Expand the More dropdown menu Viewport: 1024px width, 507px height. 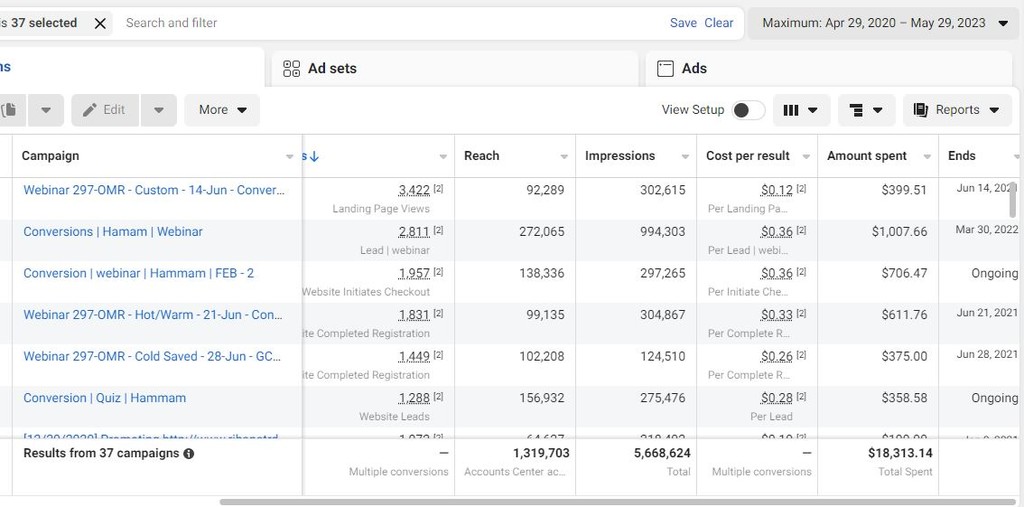(x=222, y=110)
